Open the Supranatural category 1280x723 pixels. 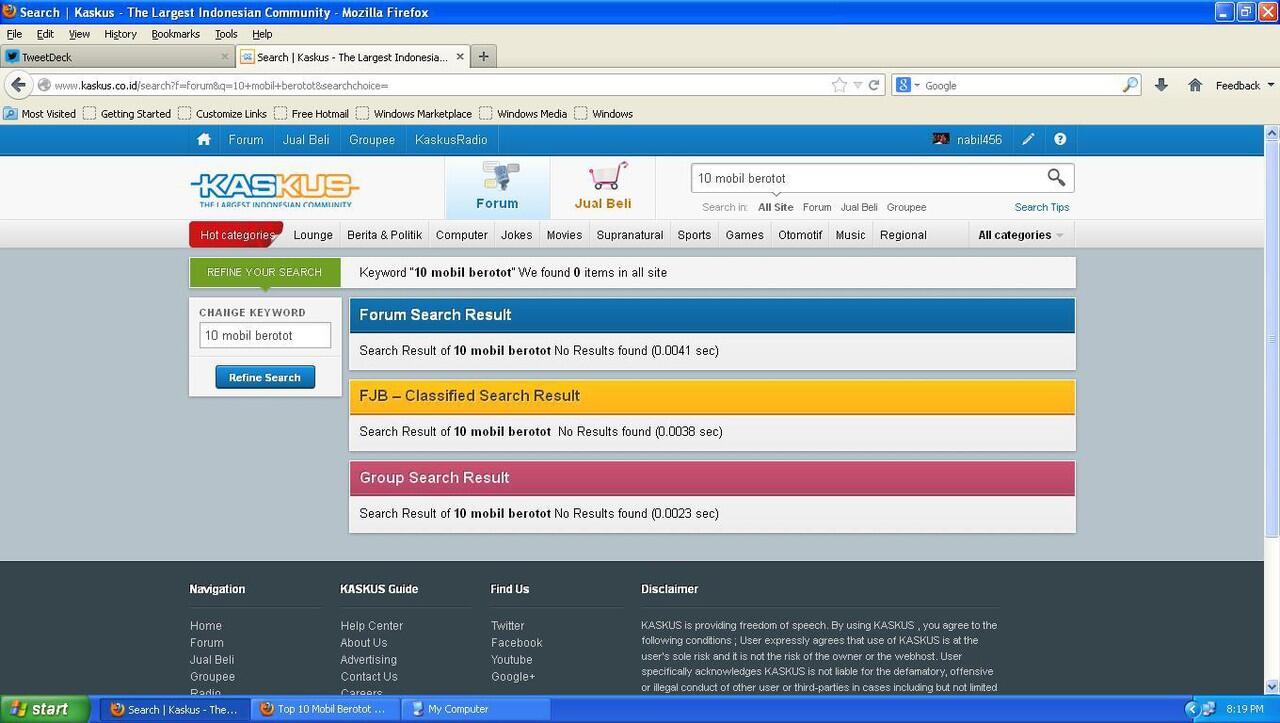pos(630,235)
